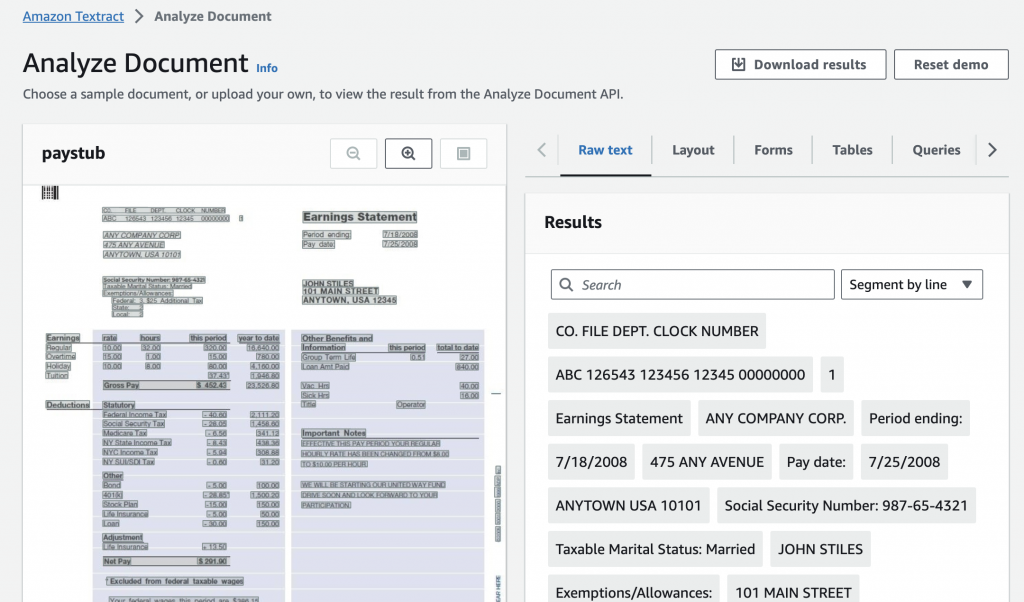Screen dimensions: 1024x602
Task: Click the Analyze Document breadcrumb text
Action: [x=212, y=16]
